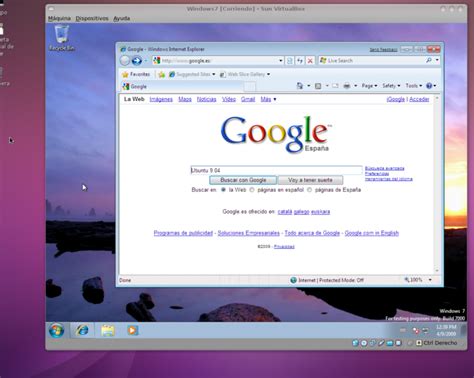Open the Recycle Bin desktop icon
474x378 pixels.
tap(62, 38)
